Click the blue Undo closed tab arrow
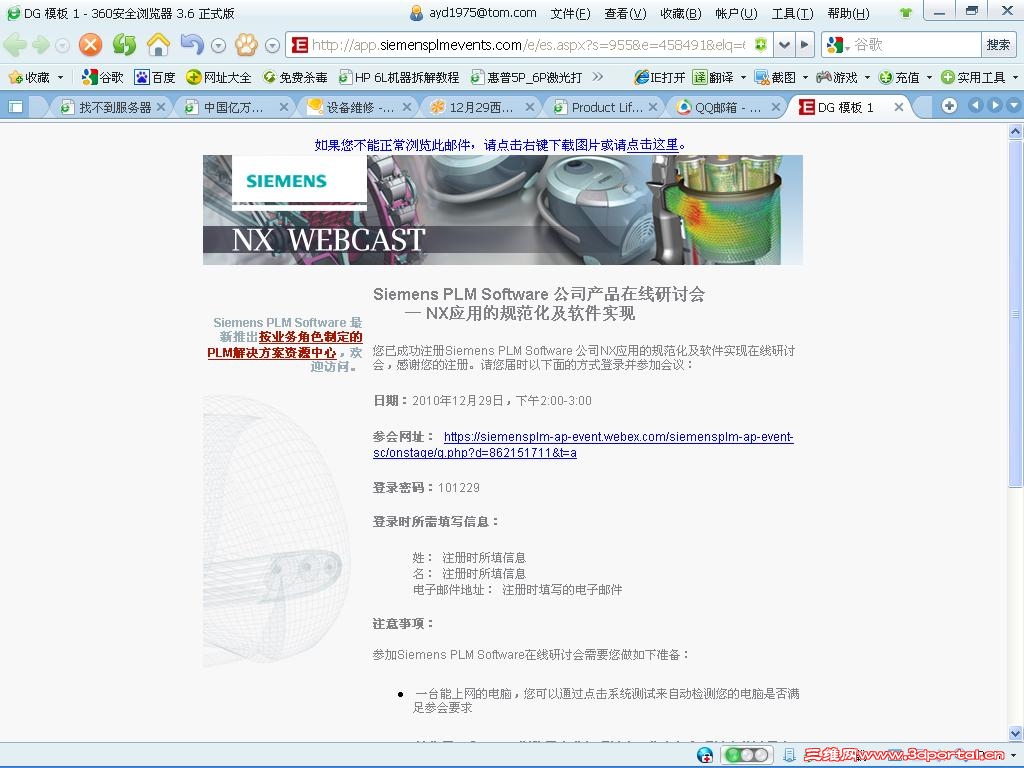Screen dimensions: 1024x768 pyautogui.click(x=192, y=44)
